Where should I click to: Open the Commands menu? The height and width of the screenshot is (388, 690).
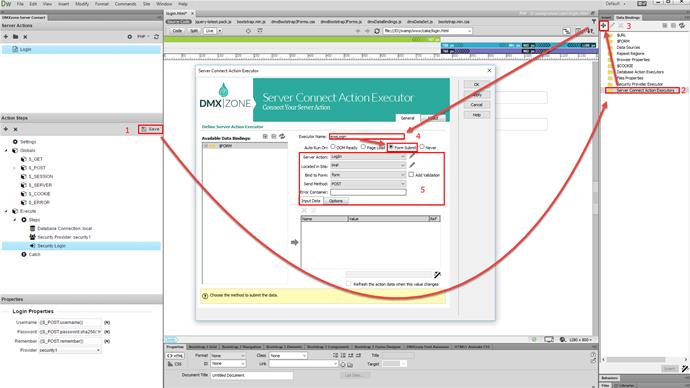tap(125, 4)
